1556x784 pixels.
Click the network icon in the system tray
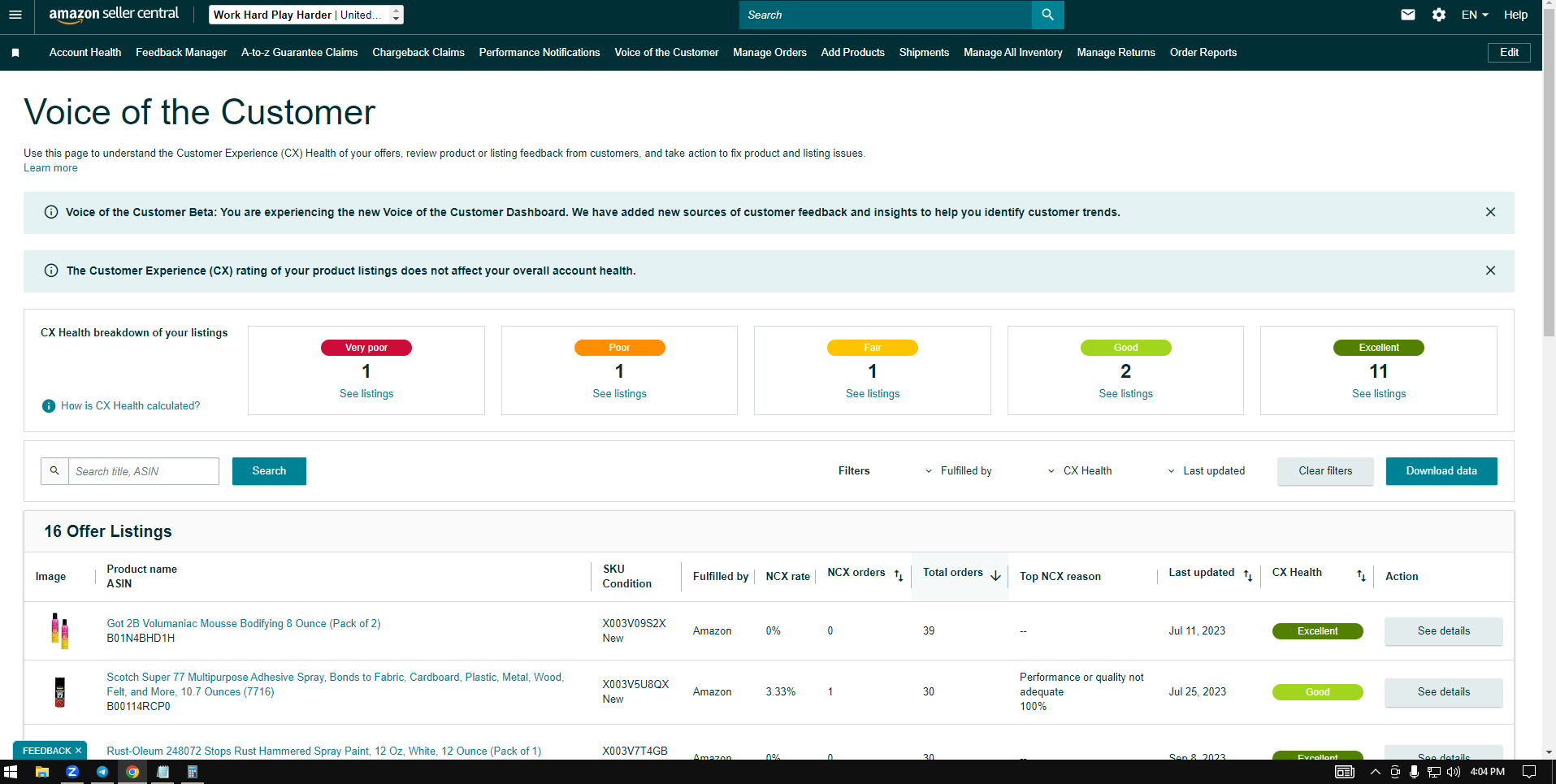(x=1434, y=772)
